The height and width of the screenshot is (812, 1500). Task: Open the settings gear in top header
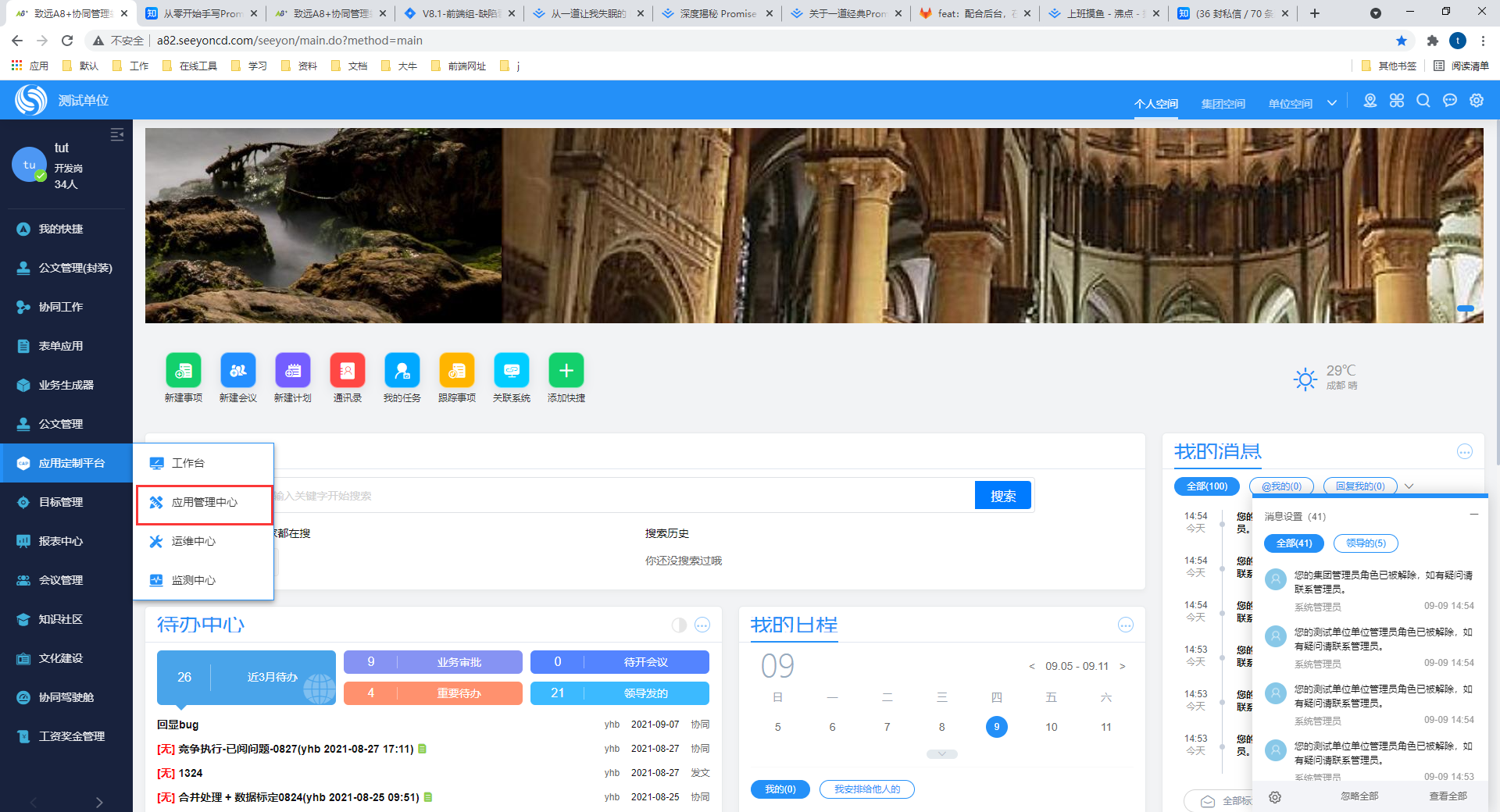click(x=1476, y=101)
